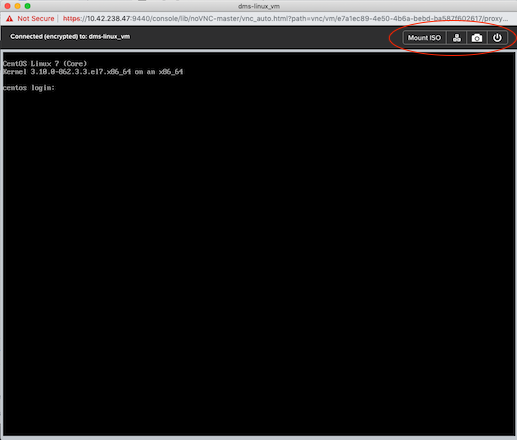Click the Kernel version line in the console
Image resolution: width=517 pixels, height=440 pixels.
click(x=93, y=72)
